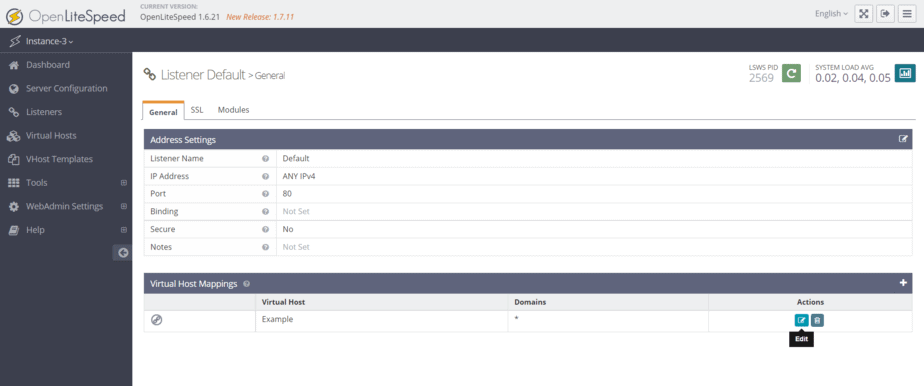Collapse the sidebar with the arrow button
Image resolution: width=924 pixels, height=386 pixels.
coord(123,252)
